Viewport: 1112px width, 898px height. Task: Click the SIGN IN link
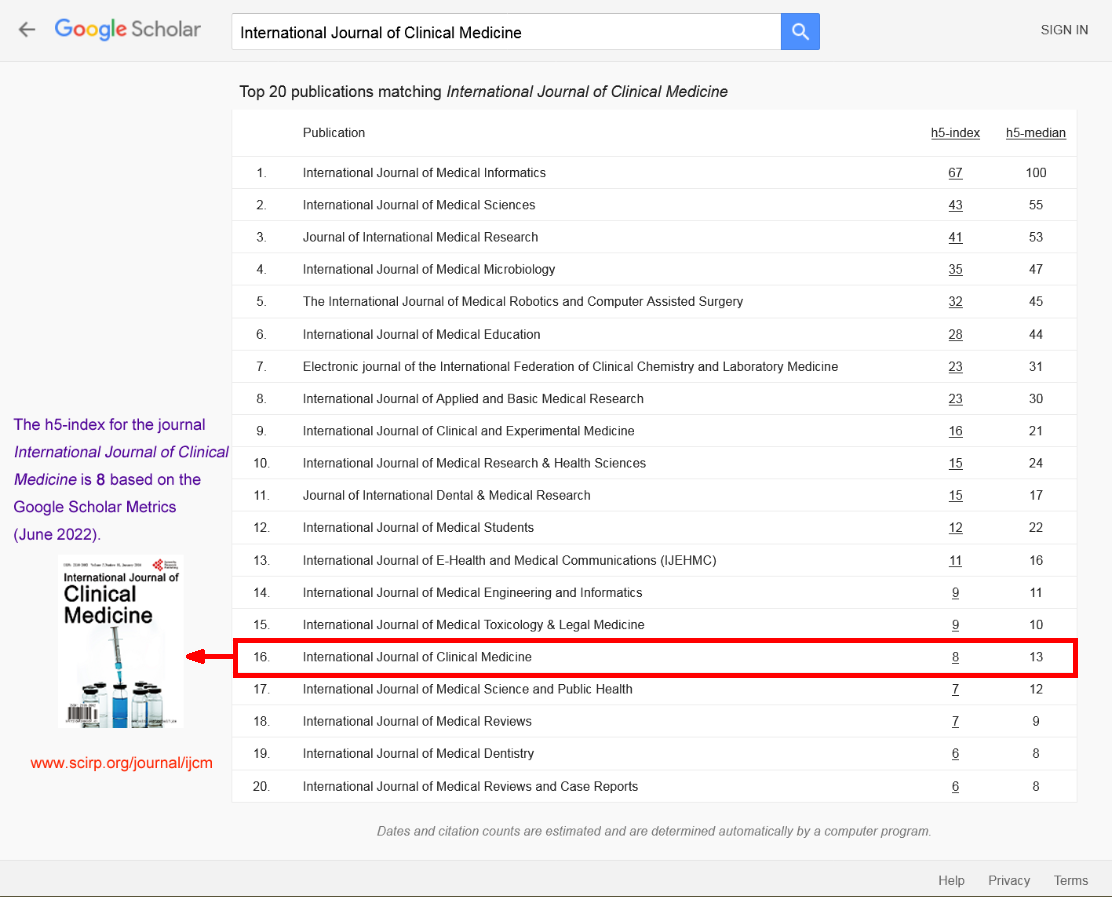click(x=1064, y=30)
